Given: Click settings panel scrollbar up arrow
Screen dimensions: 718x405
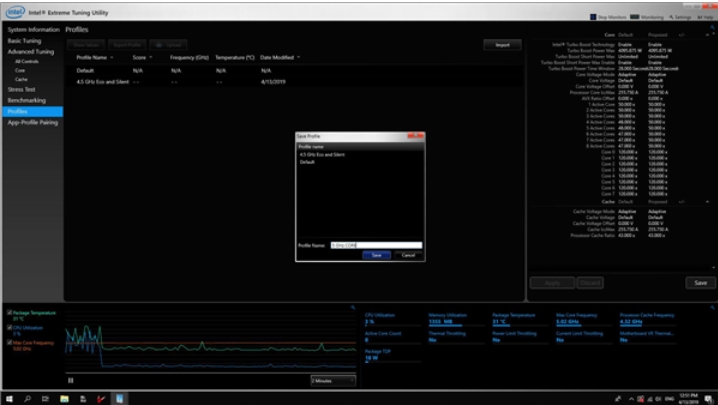Looking at the screenshot, I should (713, 35).
